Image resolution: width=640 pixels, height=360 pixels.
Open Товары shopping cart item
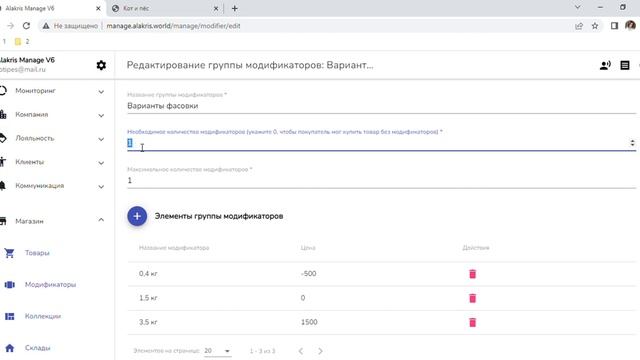[x=9, y=253]
